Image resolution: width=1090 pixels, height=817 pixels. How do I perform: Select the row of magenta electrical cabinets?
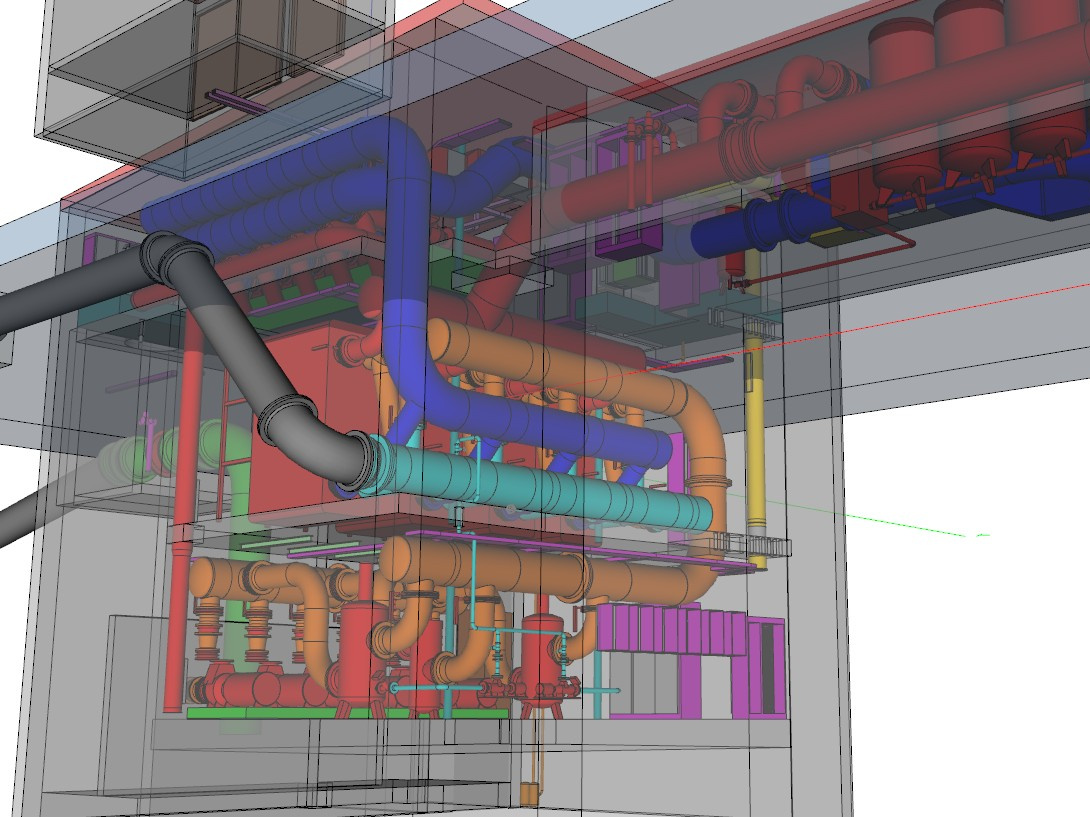(x=692, y=659)
